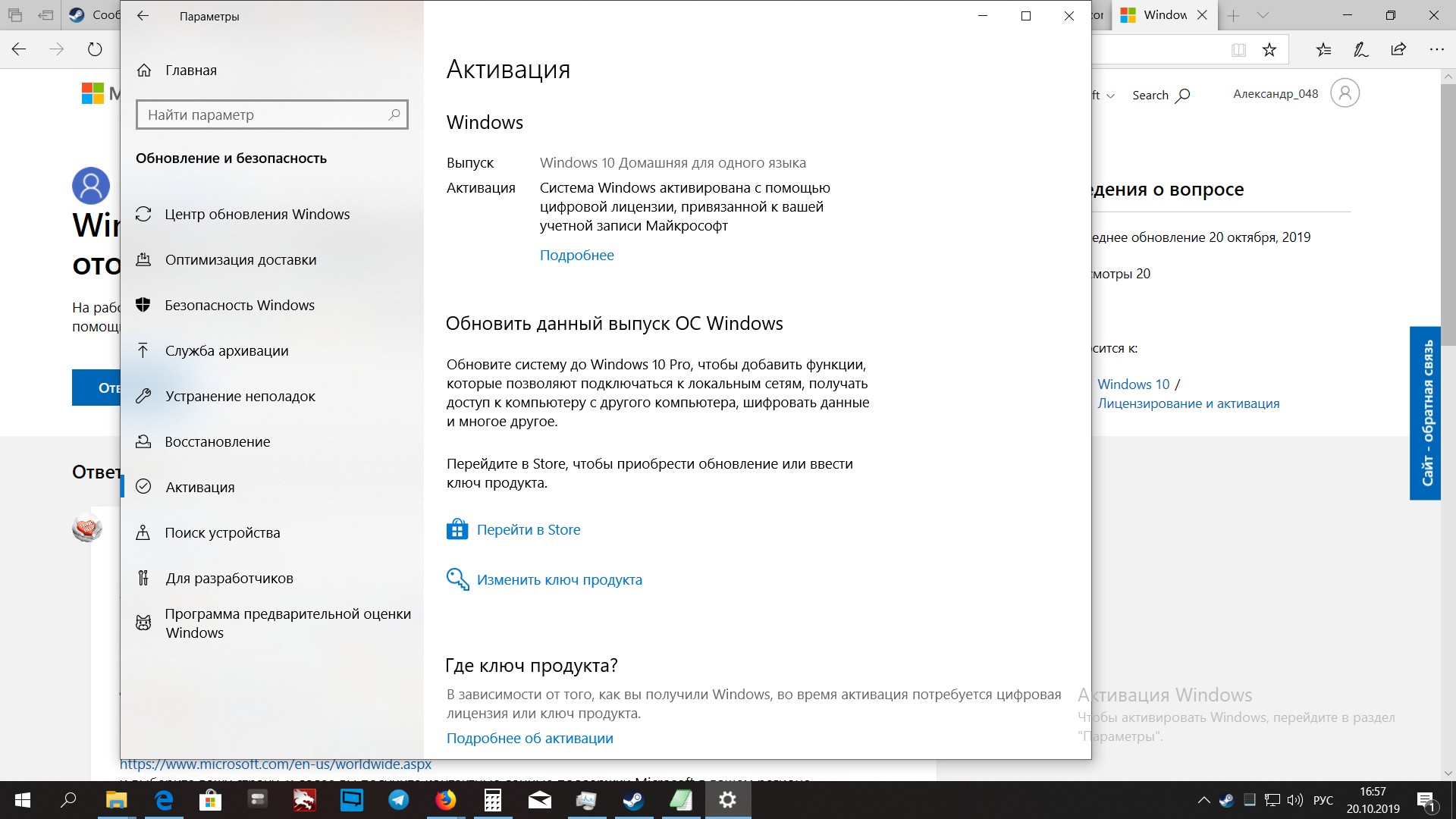Open Delivery Optimization settings
Screen dimensions: 1456x819
point(240,258)
